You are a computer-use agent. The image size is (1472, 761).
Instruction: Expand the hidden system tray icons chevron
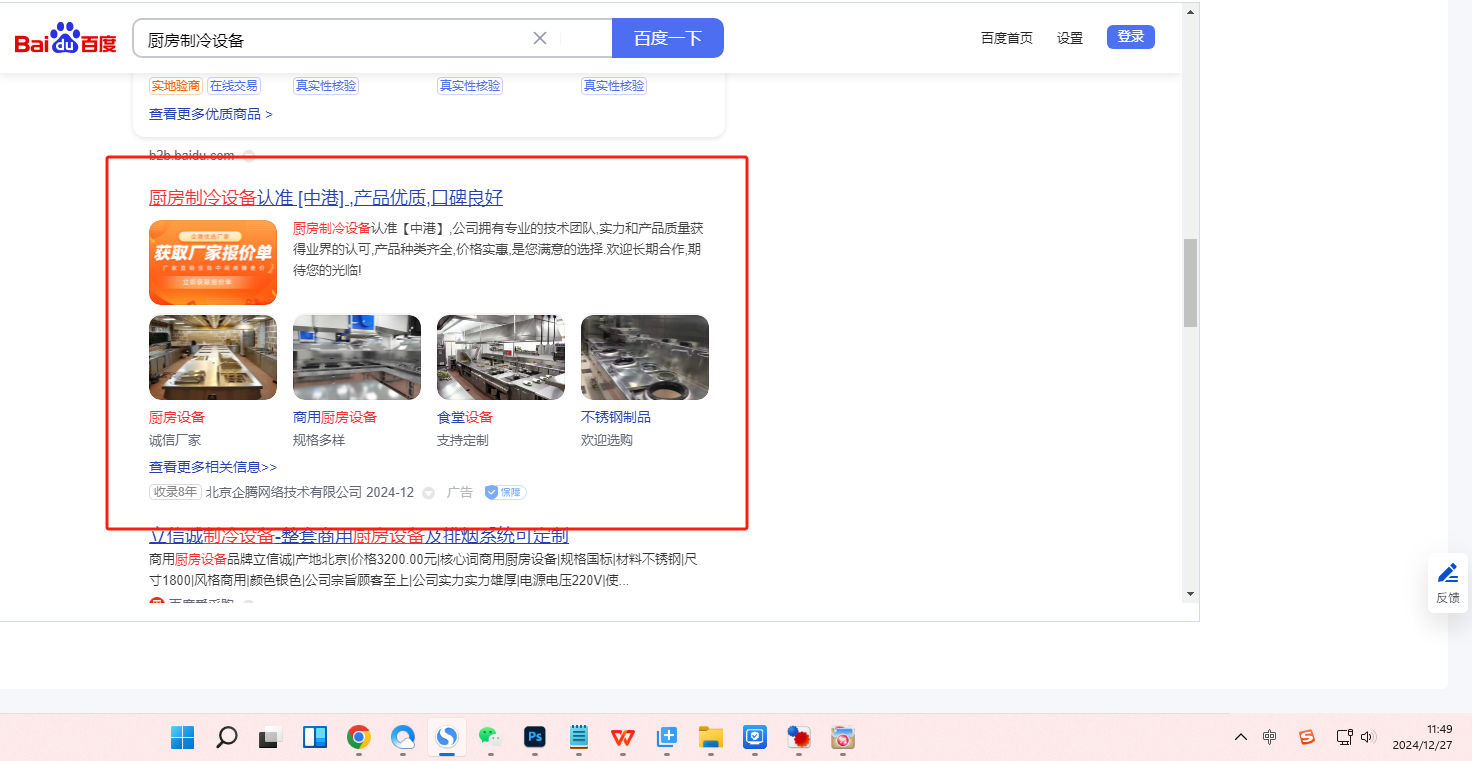1241,737
